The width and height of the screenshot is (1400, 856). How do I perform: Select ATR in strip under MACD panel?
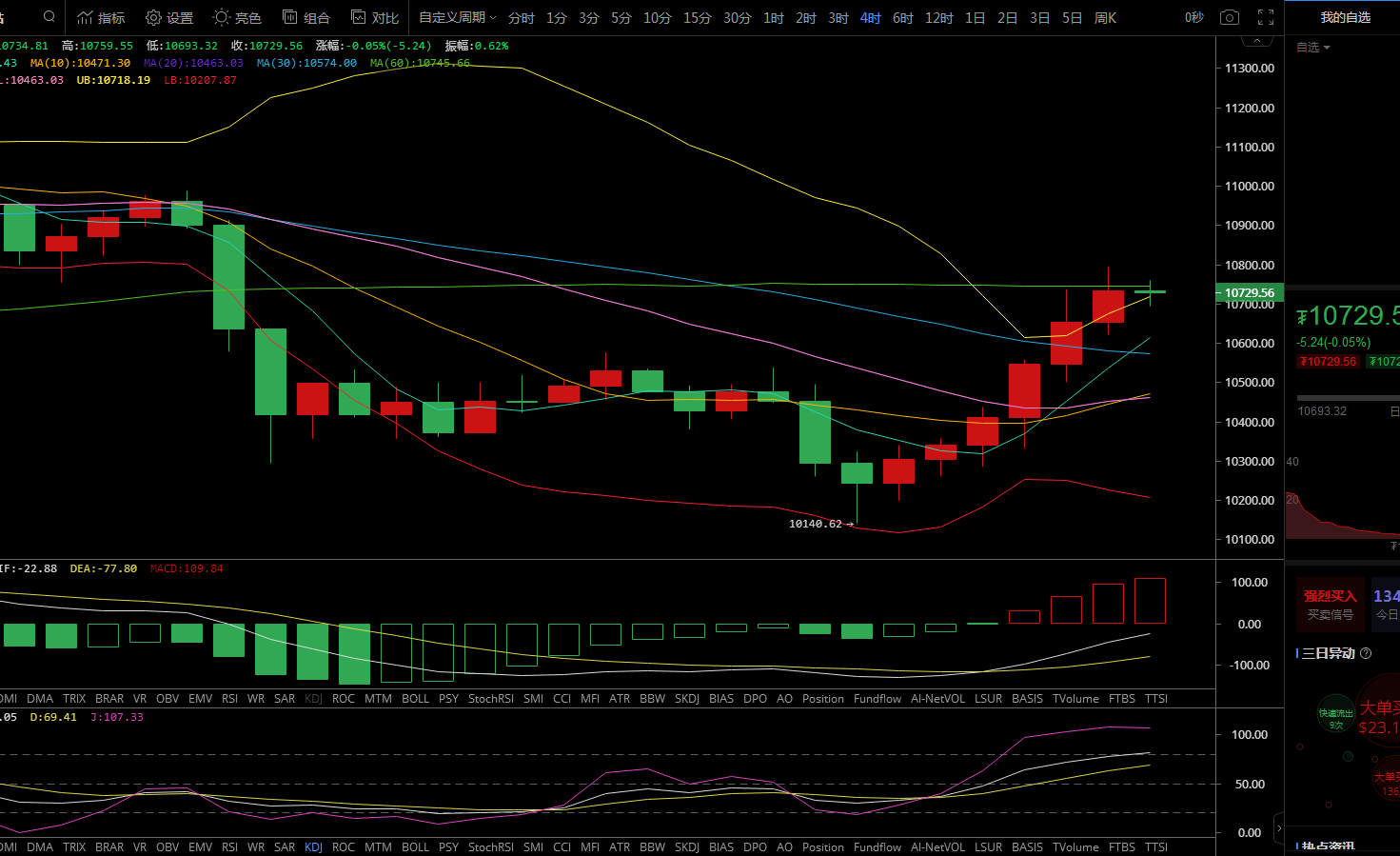click(619, 698)
